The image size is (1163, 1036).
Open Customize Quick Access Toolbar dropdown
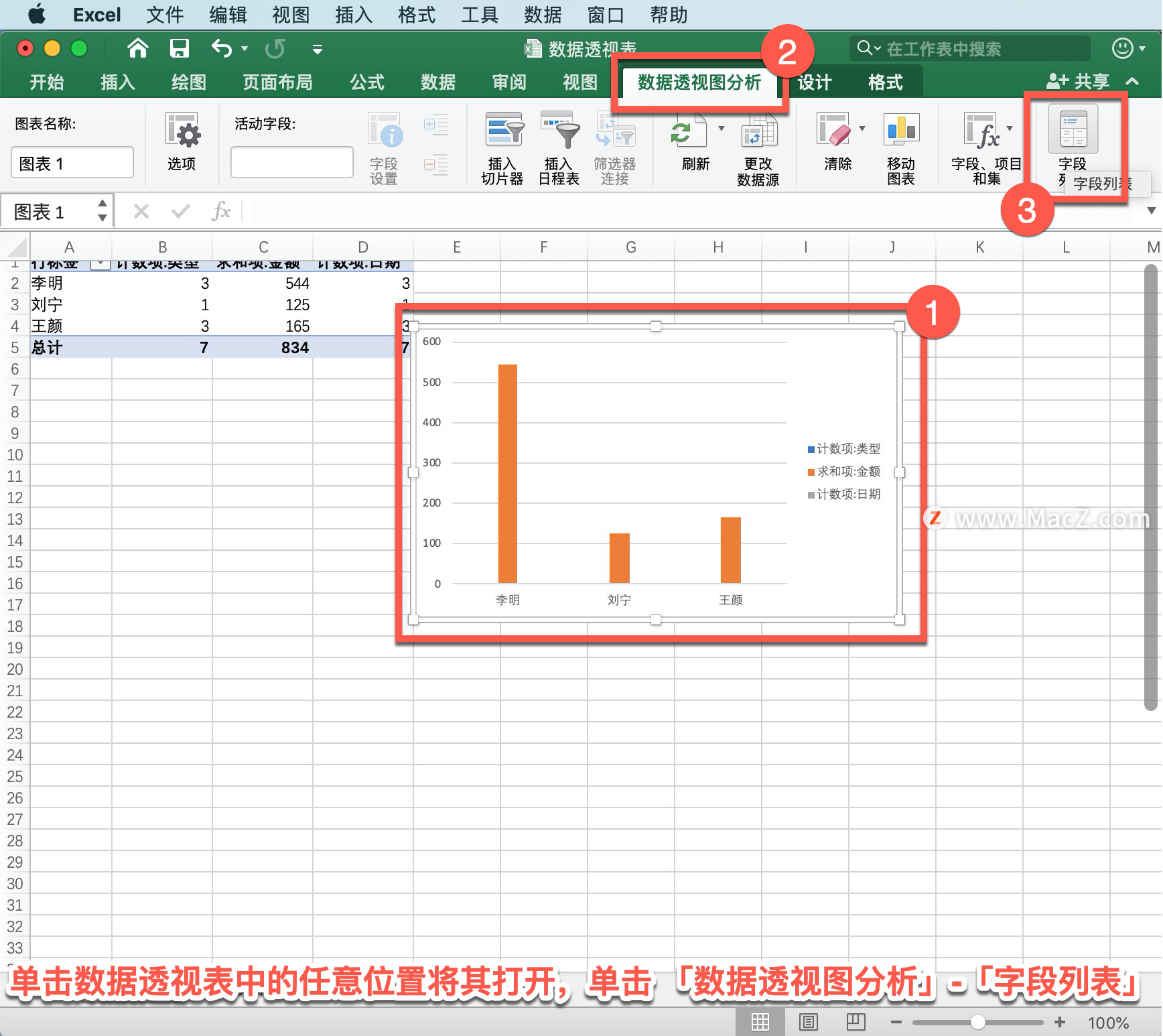click(318, 49)
